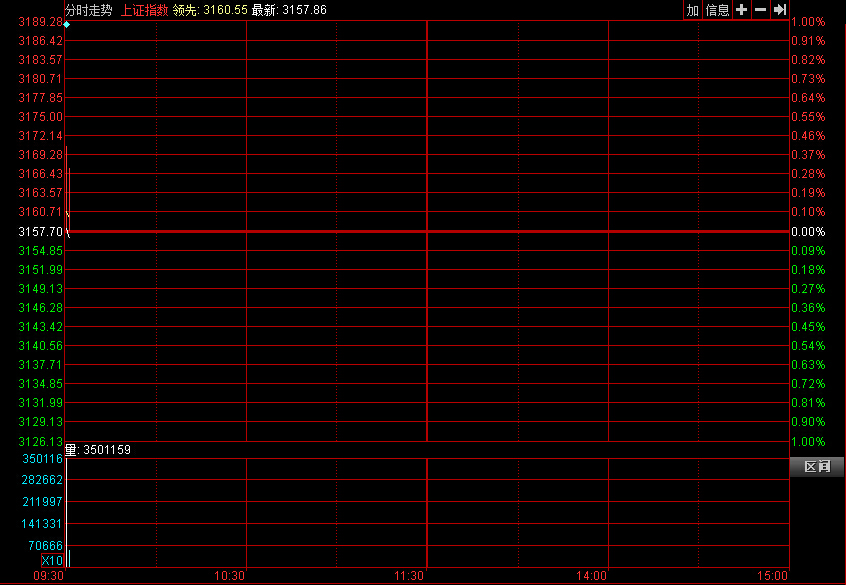Open the 信息 info button
This screenshot has width=846, height=585.
coord(717,10)
